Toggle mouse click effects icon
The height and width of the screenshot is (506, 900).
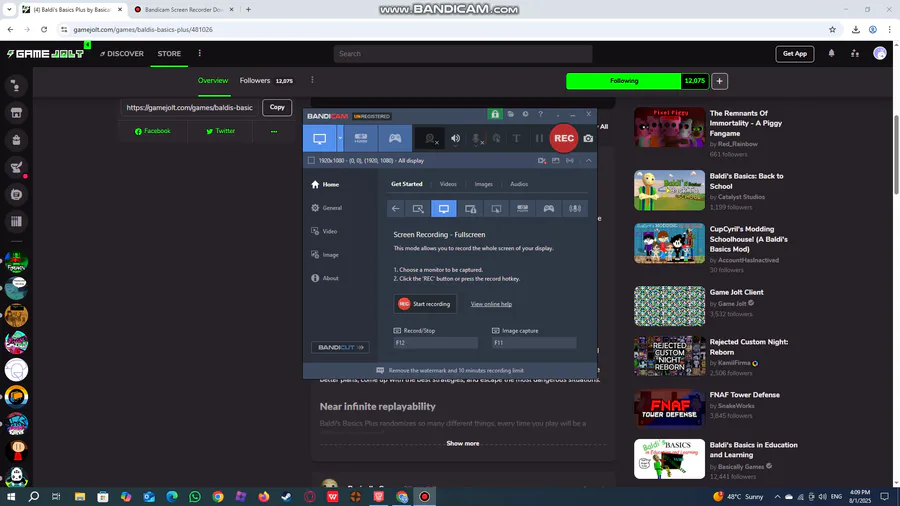tap(496, 138)
